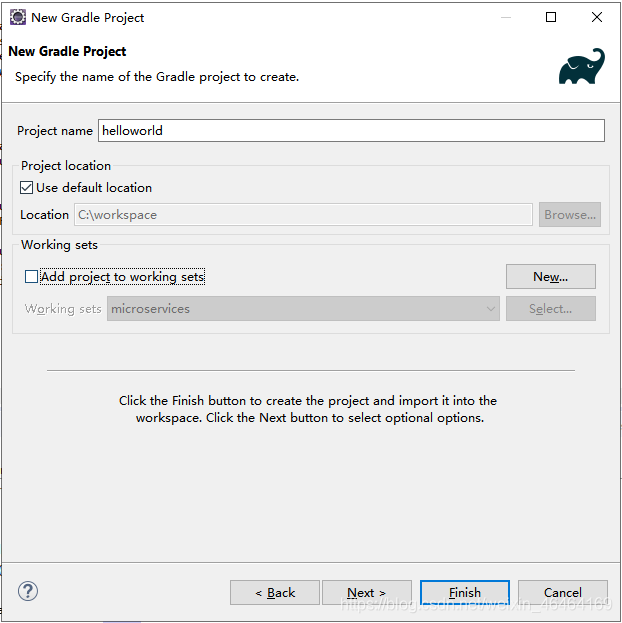Image resolution: width=622 pixels, height=623 pixels.
Task: Go to previous page with Back
Action: click(x=275, y=593)
